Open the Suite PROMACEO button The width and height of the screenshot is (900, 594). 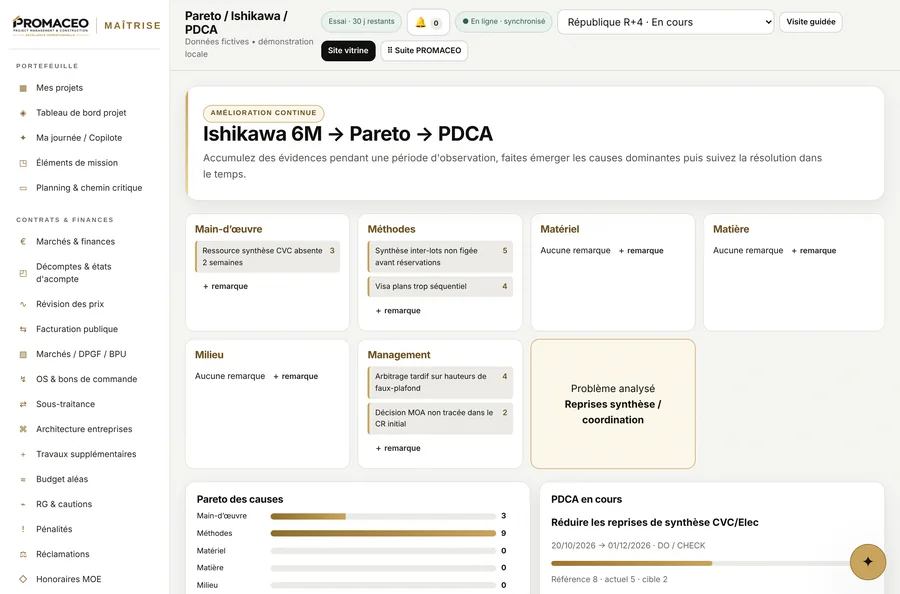424,51
